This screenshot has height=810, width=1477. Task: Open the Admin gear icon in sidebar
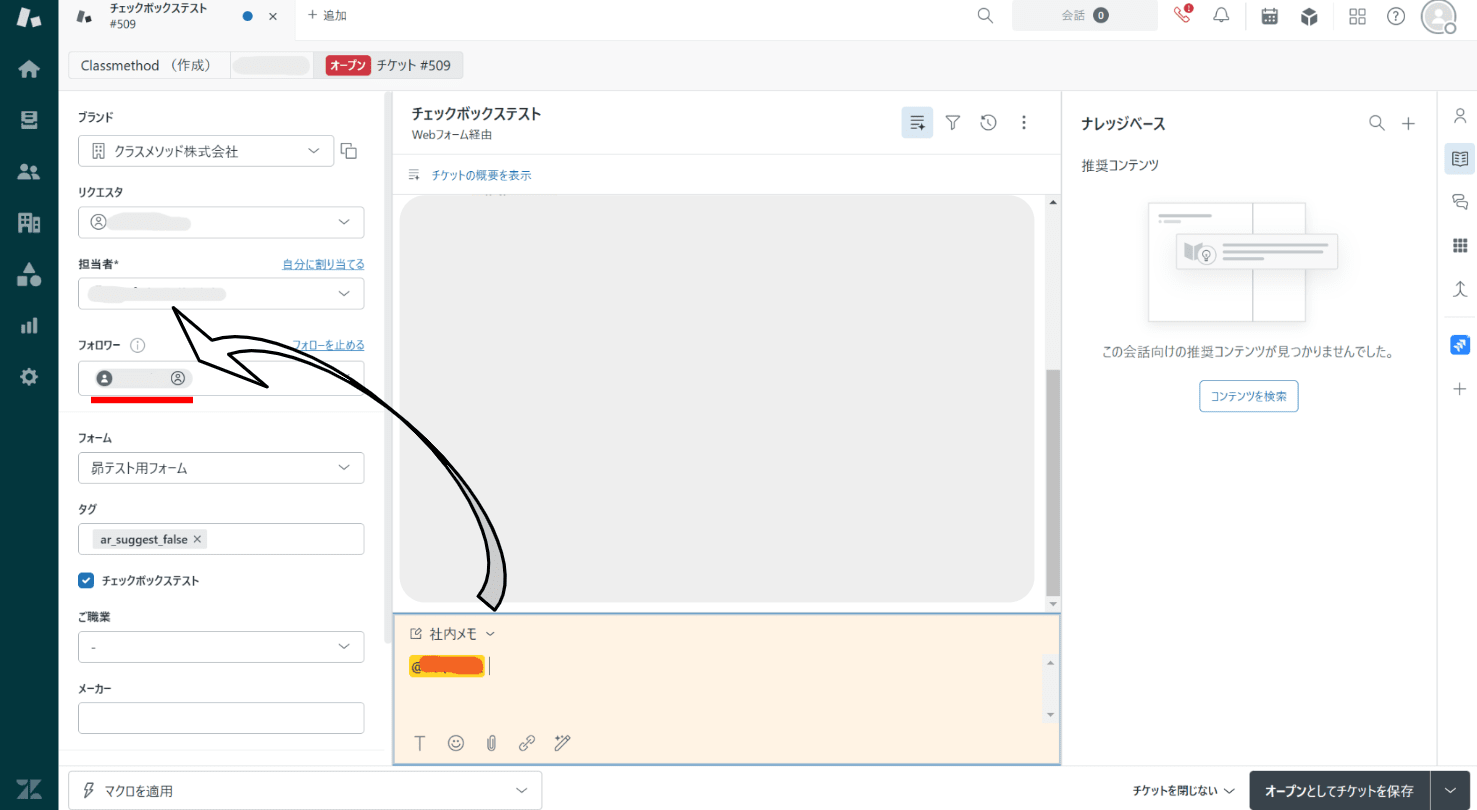click(29, 377)
